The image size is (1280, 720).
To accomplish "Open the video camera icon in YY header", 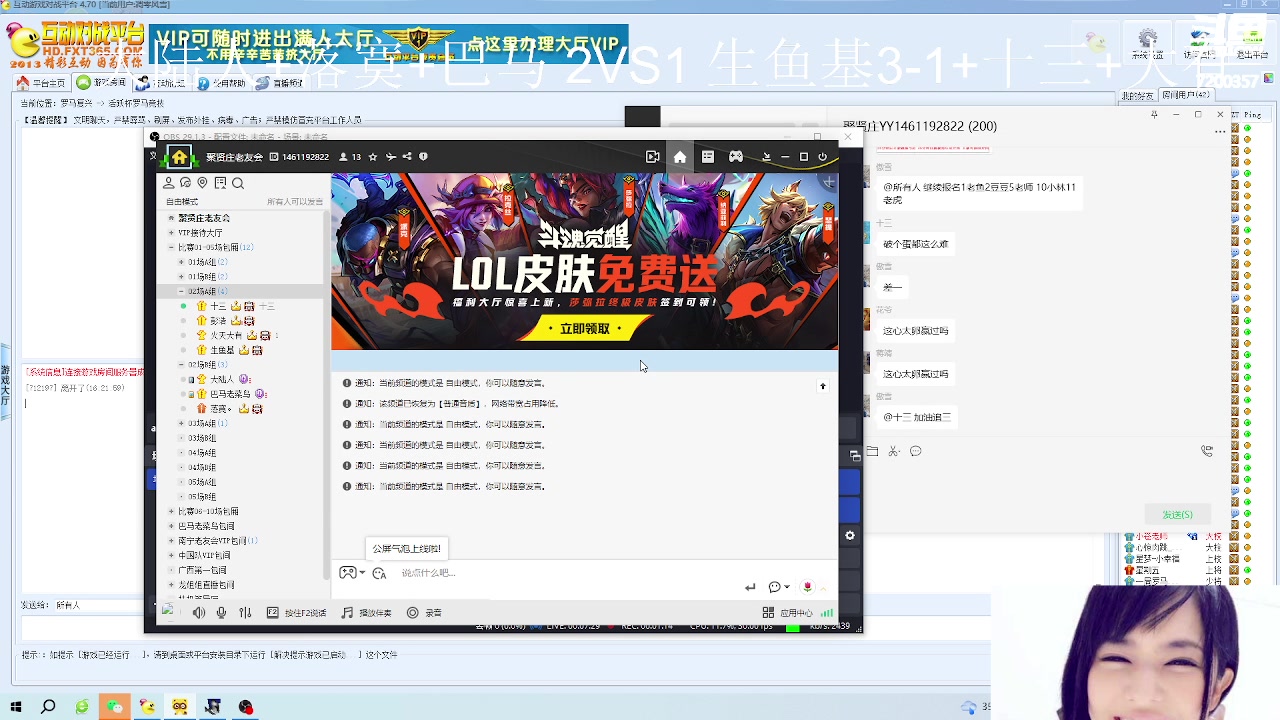I will pyautogui.click(x=653, y=157).
